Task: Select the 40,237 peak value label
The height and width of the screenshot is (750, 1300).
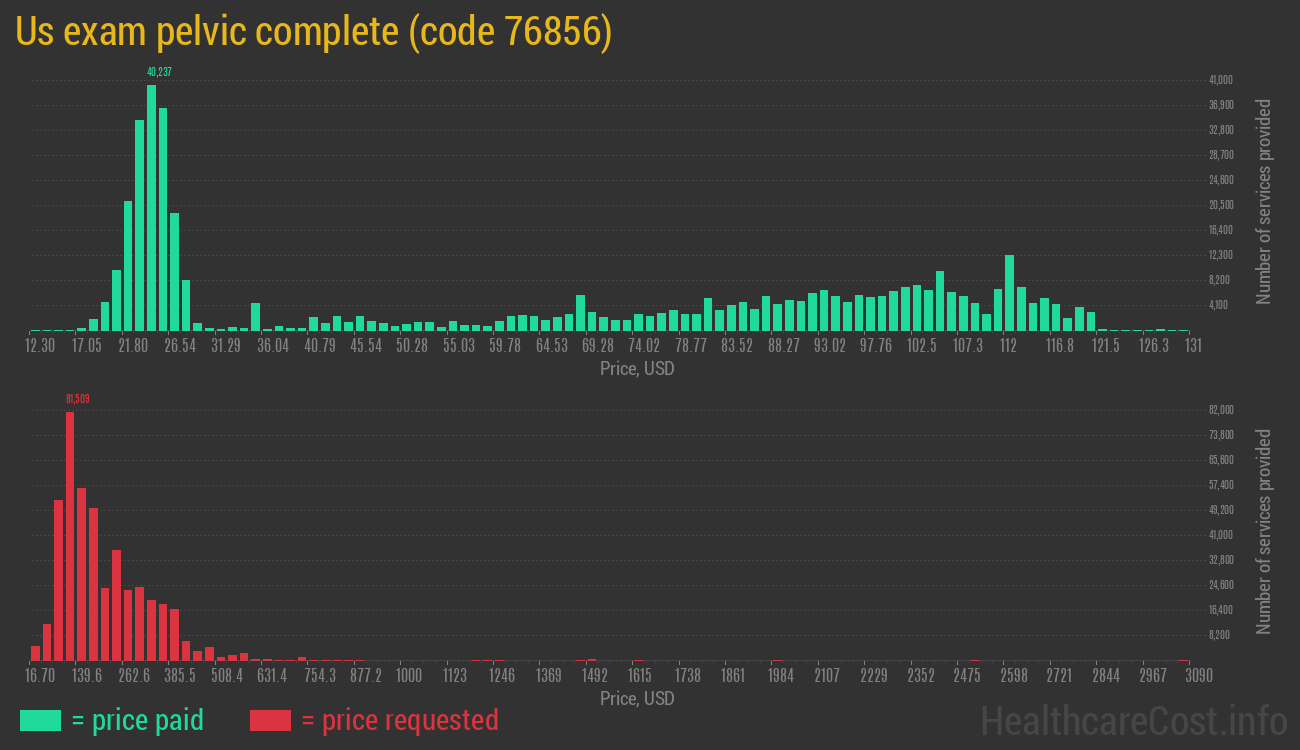Action: pyautogui.click(x=159, y=72)
